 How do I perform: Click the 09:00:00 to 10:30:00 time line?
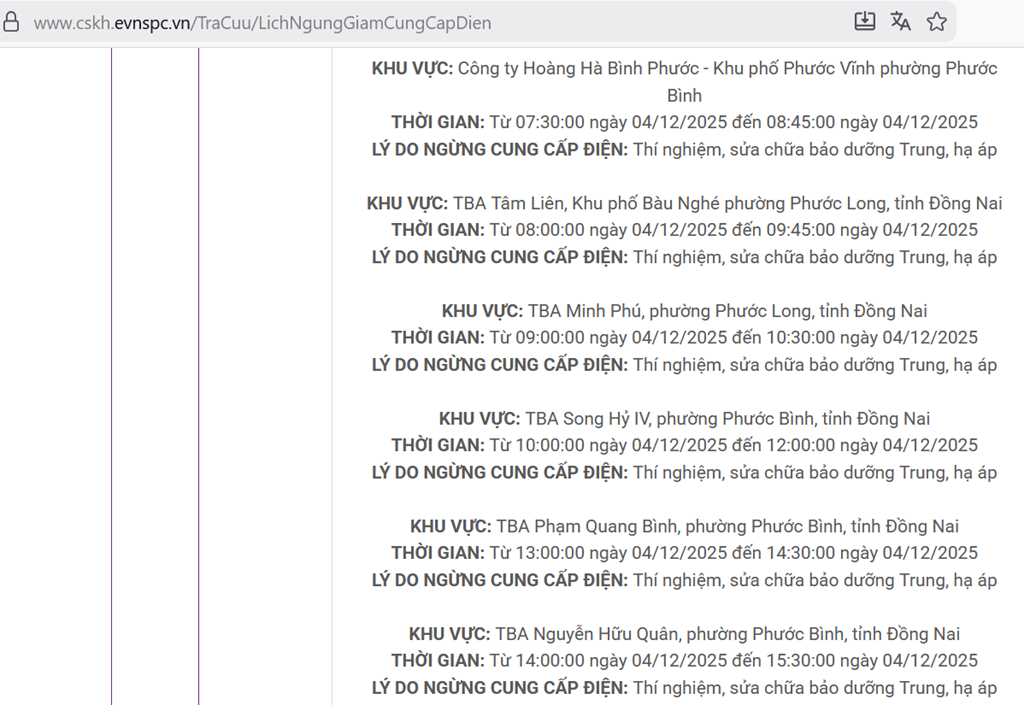pyautogui.click(x=684, y=338)
